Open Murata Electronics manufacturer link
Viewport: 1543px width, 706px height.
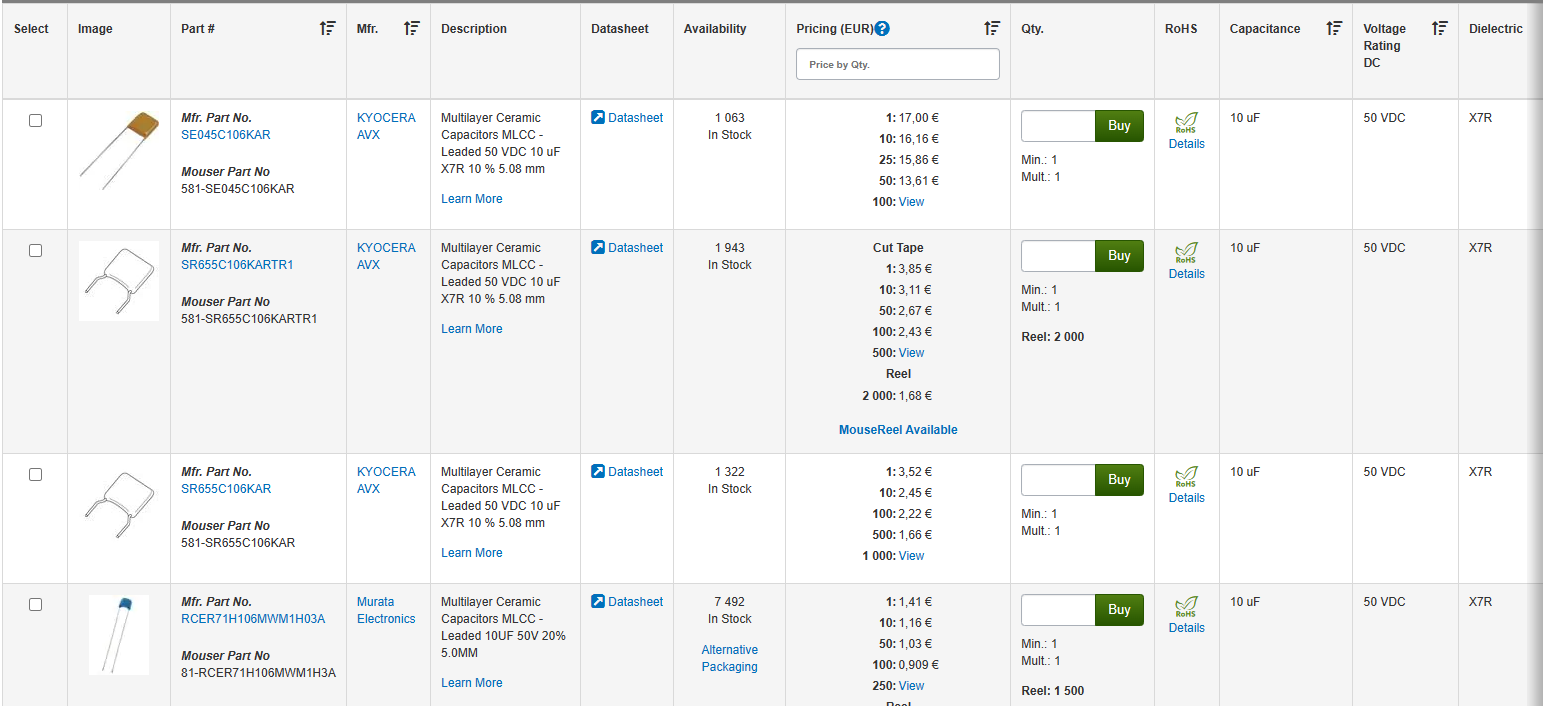pyautogui.click(x=386, y=610)
